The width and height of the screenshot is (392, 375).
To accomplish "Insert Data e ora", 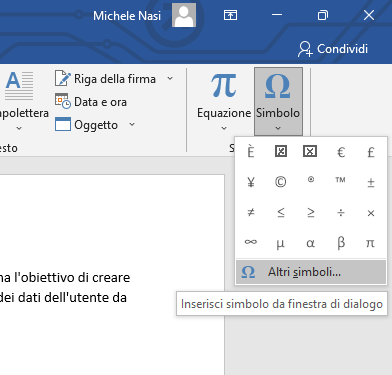I will [91, 102].
